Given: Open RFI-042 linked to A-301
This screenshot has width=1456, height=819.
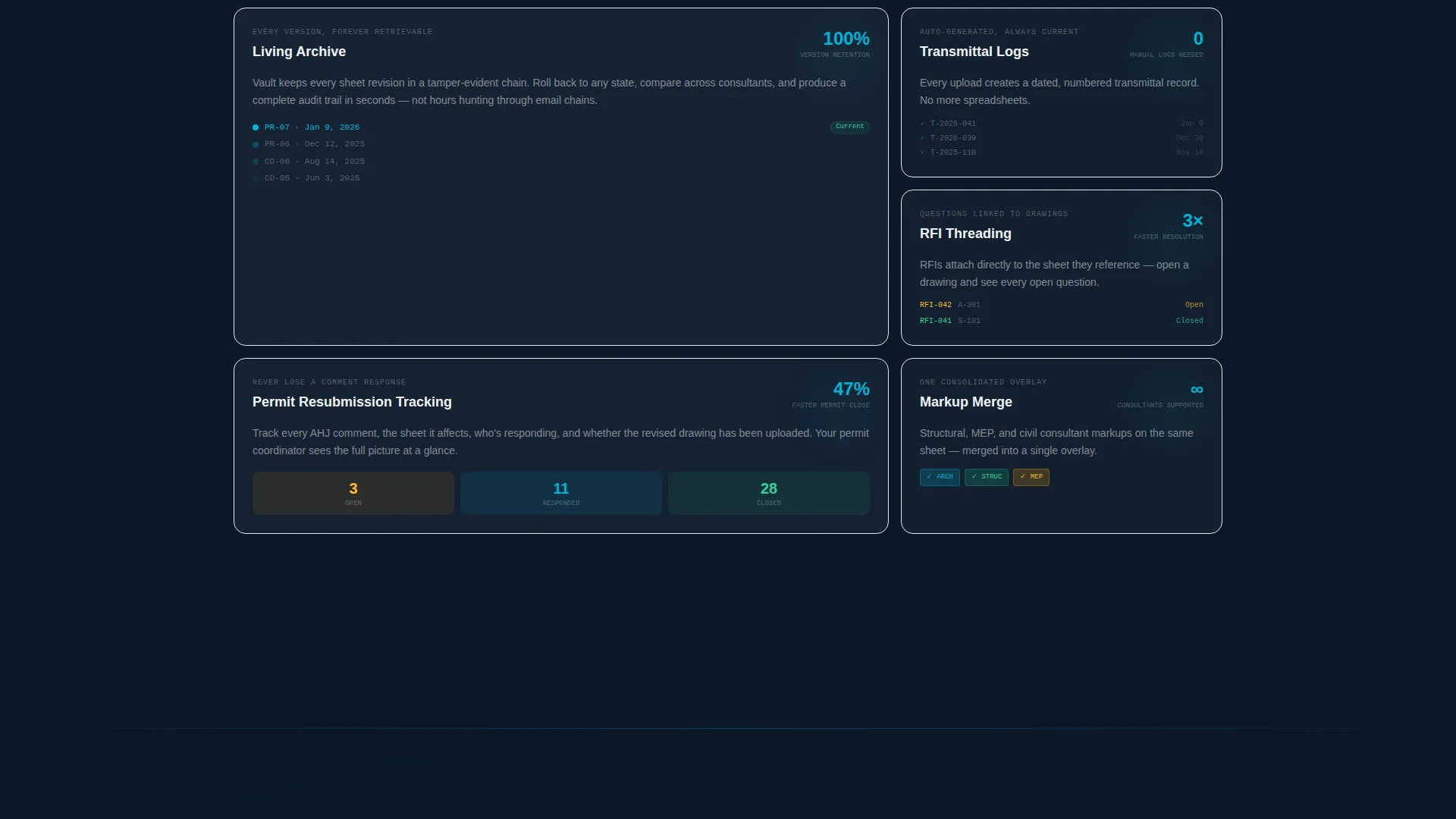Looking at the screenshot, I should click(x=950, y=305).
